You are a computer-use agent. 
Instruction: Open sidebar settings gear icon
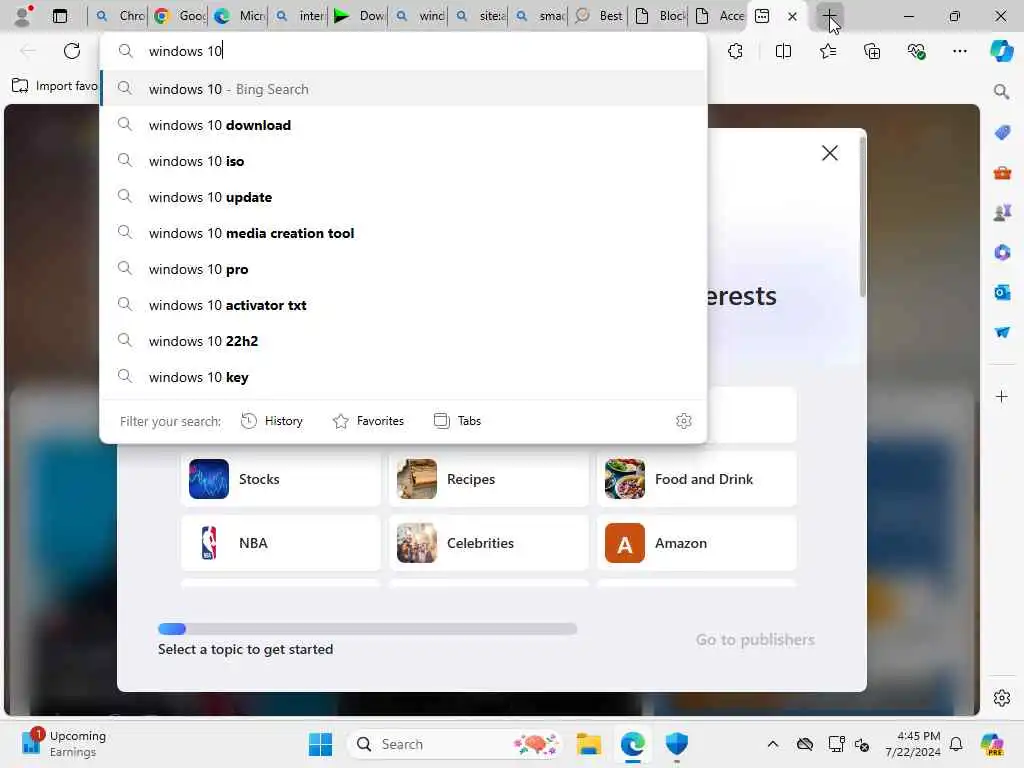(1002, 698)
